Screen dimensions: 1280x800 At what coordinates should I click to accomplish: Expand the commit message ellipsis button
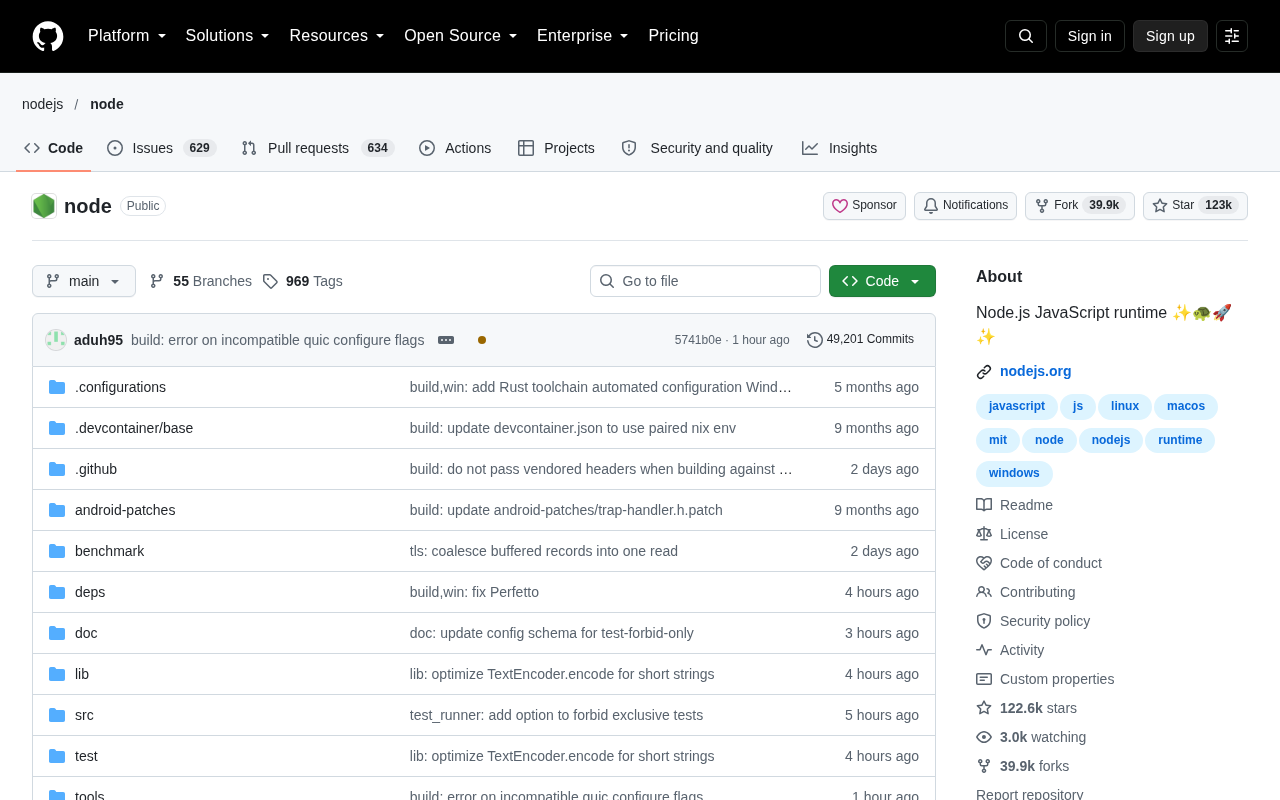(x=446, y=340)
